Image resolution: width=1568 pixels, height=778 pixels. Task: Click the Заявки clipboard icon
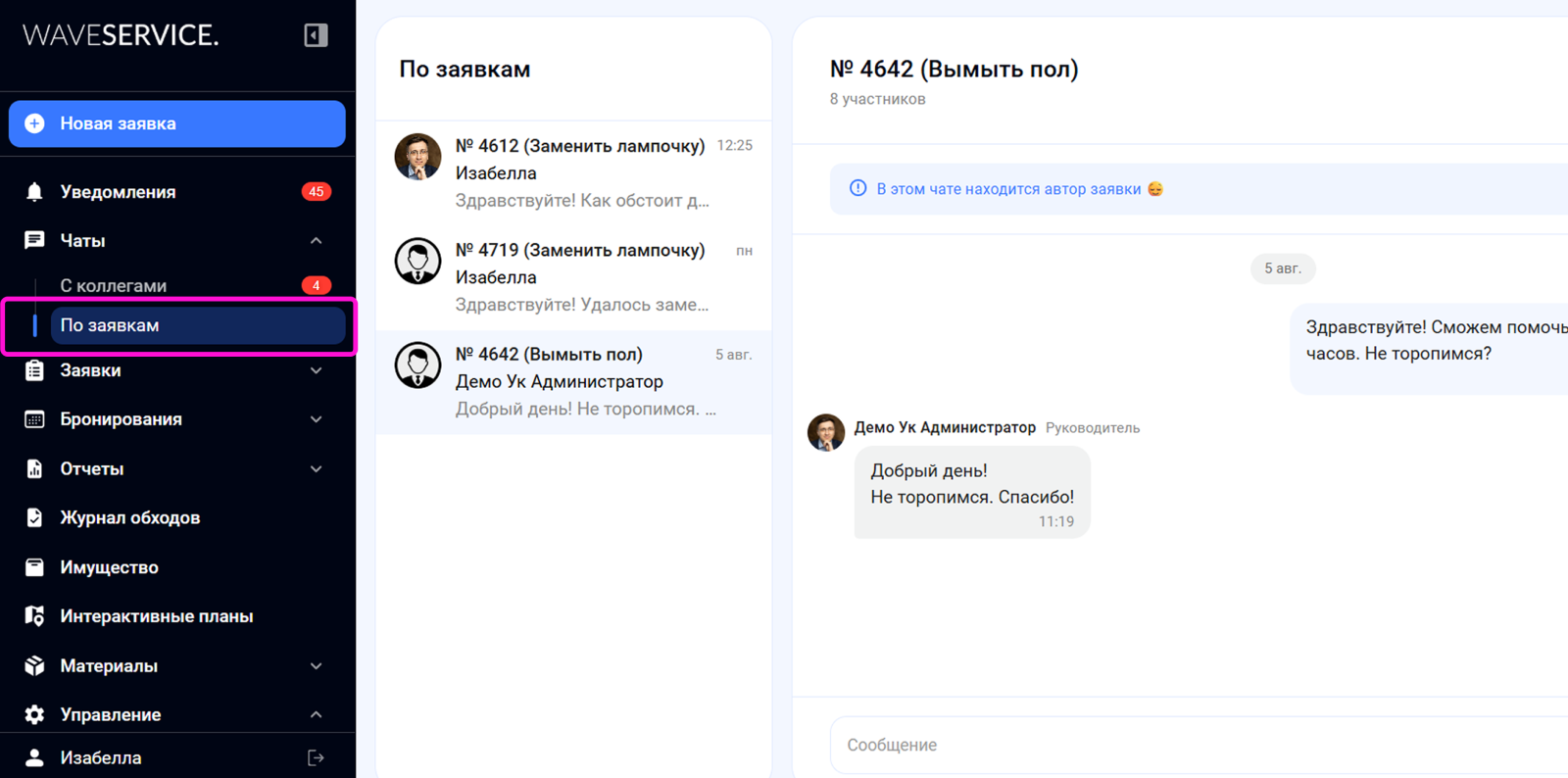(34, 370)
